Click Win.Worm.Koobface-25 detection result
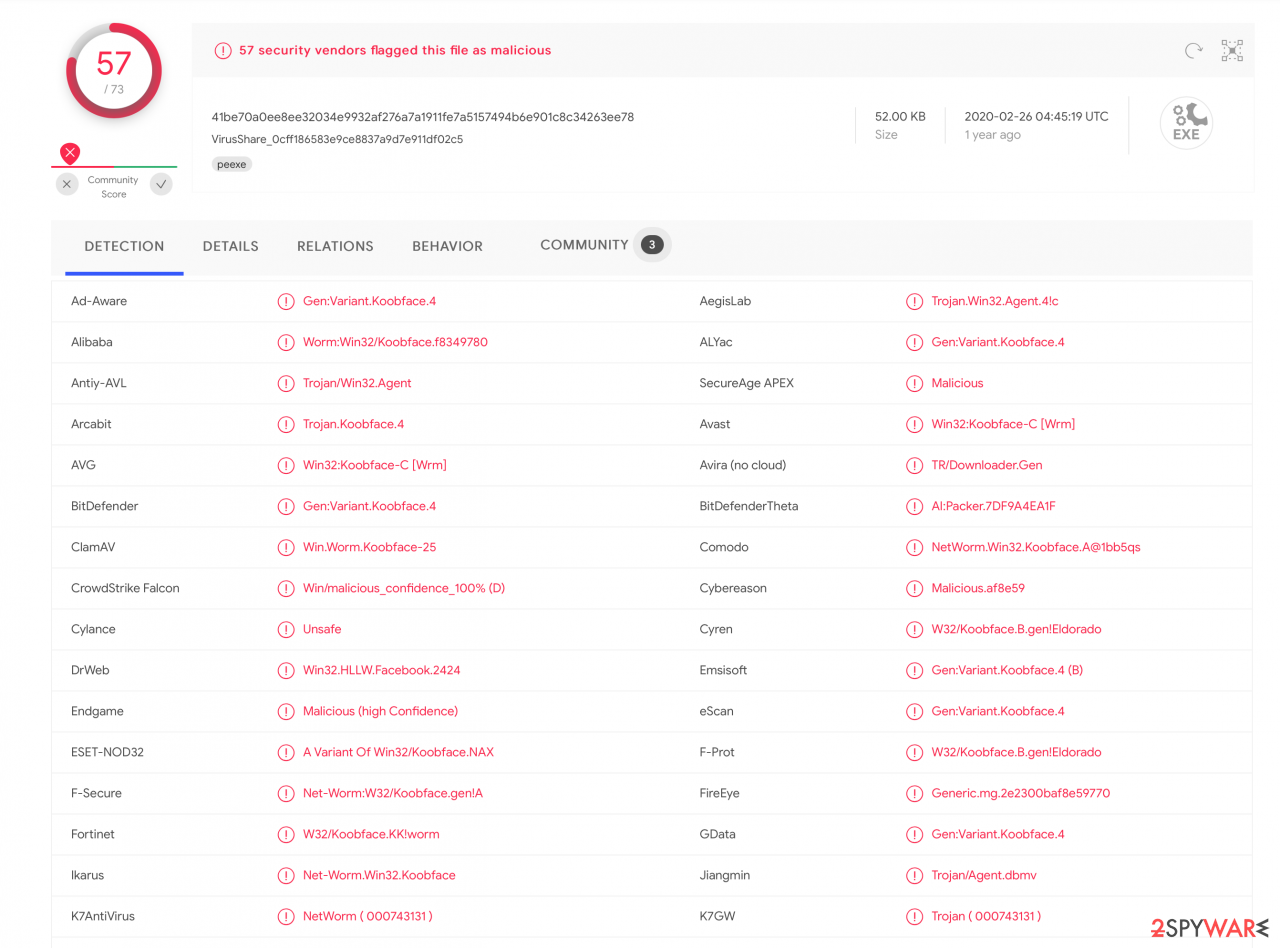This screenshot has width=1280, height=948. coord(369,547)
